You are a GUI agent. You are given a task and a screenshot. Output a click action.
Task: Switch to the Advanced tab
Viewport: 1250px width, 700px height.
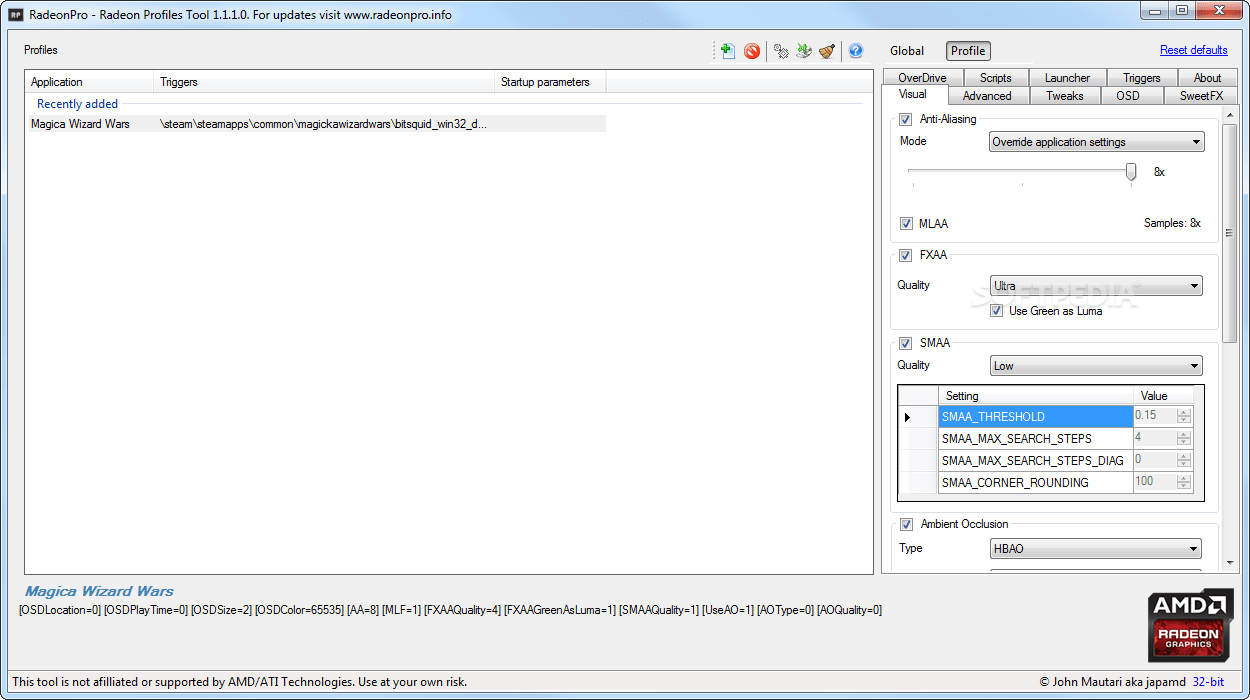pyautogui.click(x=987, y=96)
